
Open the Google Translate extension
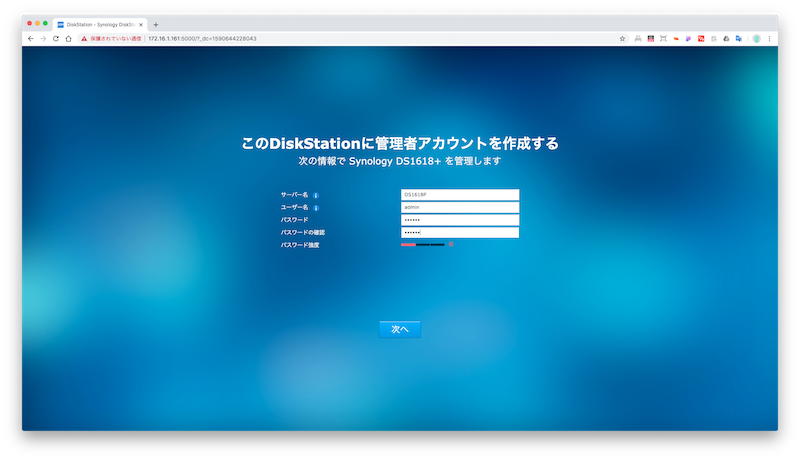tap(739, 38)
